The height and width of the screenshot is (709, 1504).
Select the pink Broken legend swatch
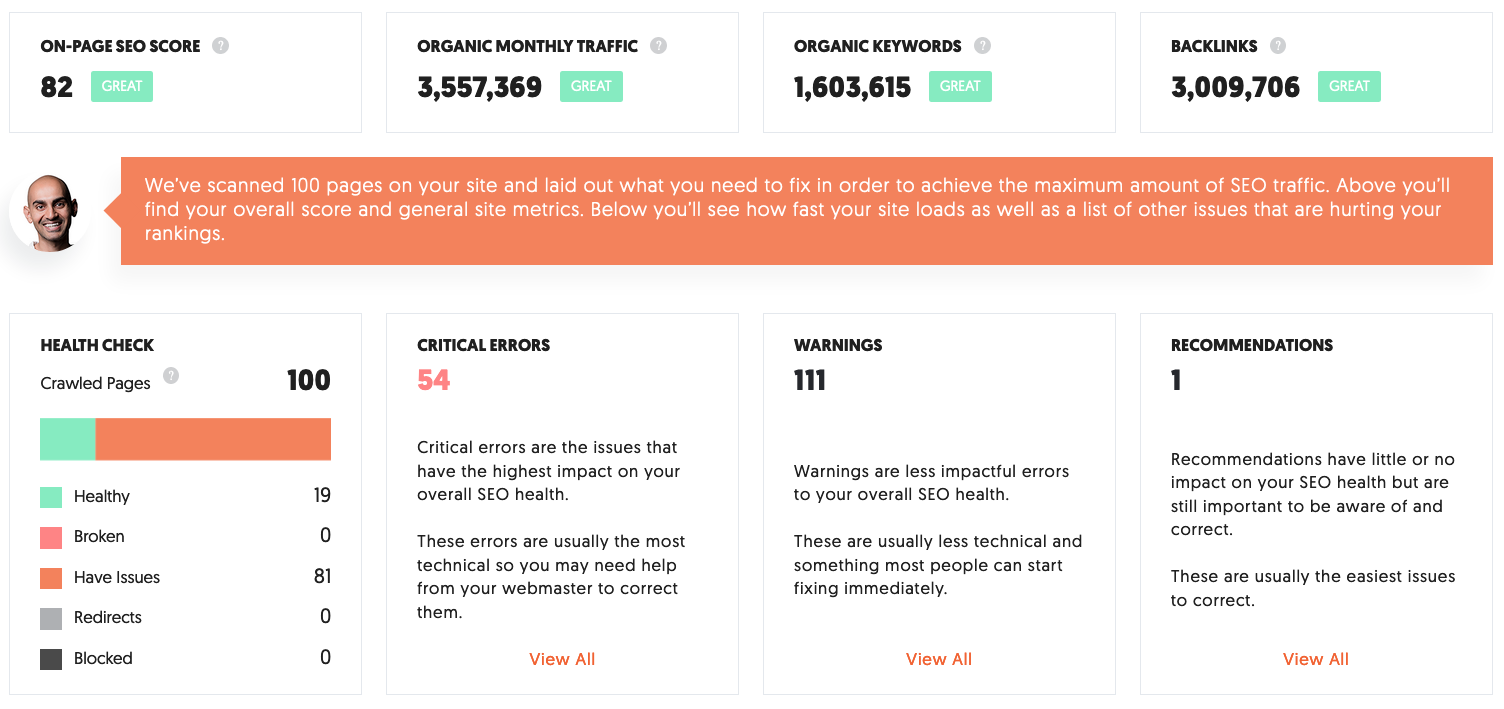[51, 537]
